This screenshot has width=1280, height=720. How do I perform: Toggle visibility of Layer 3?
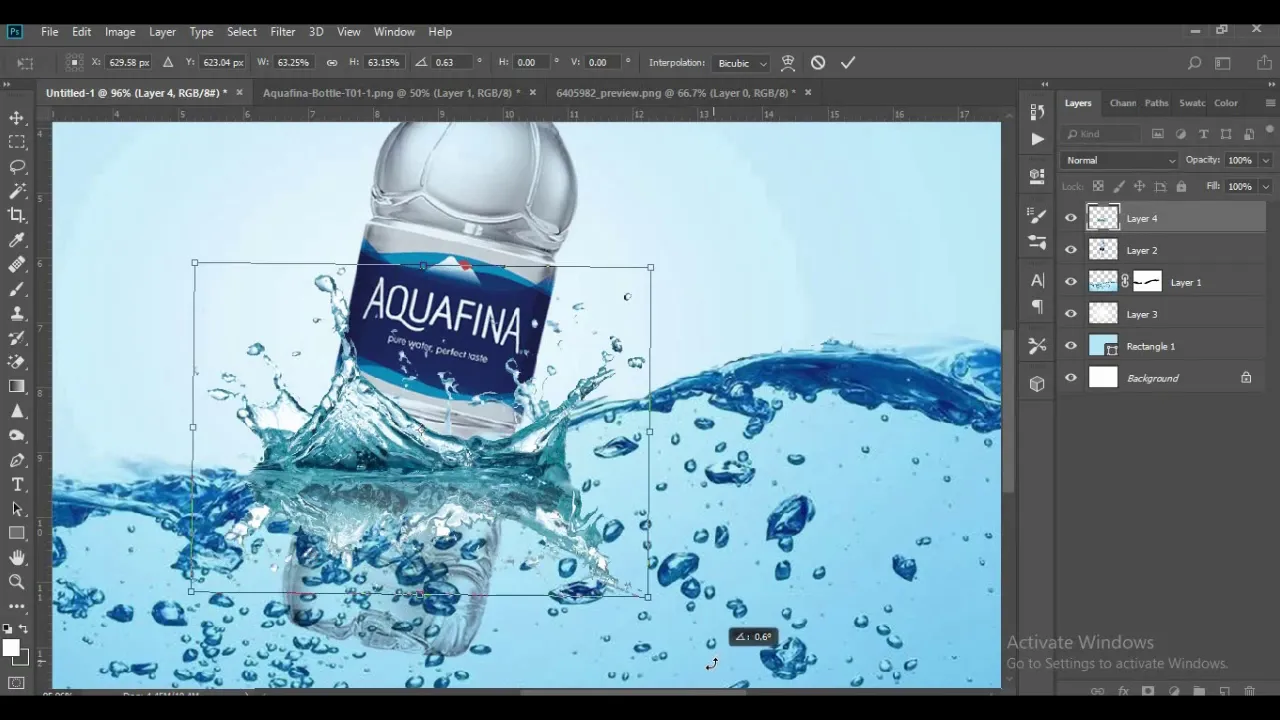point(1071,314)
